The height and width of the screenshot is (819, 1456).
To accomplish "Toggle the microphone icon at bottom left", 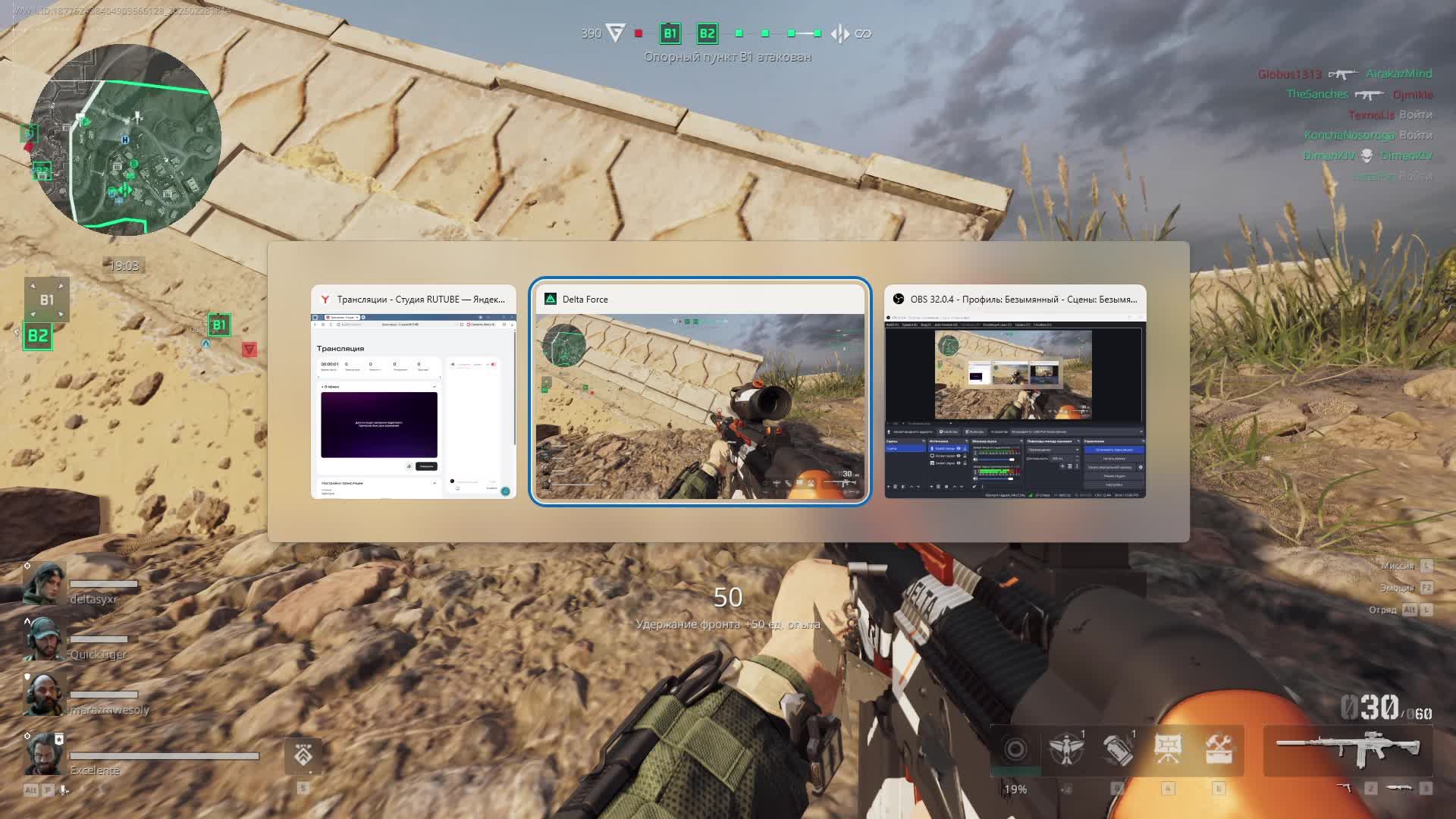I will (64, 789).
